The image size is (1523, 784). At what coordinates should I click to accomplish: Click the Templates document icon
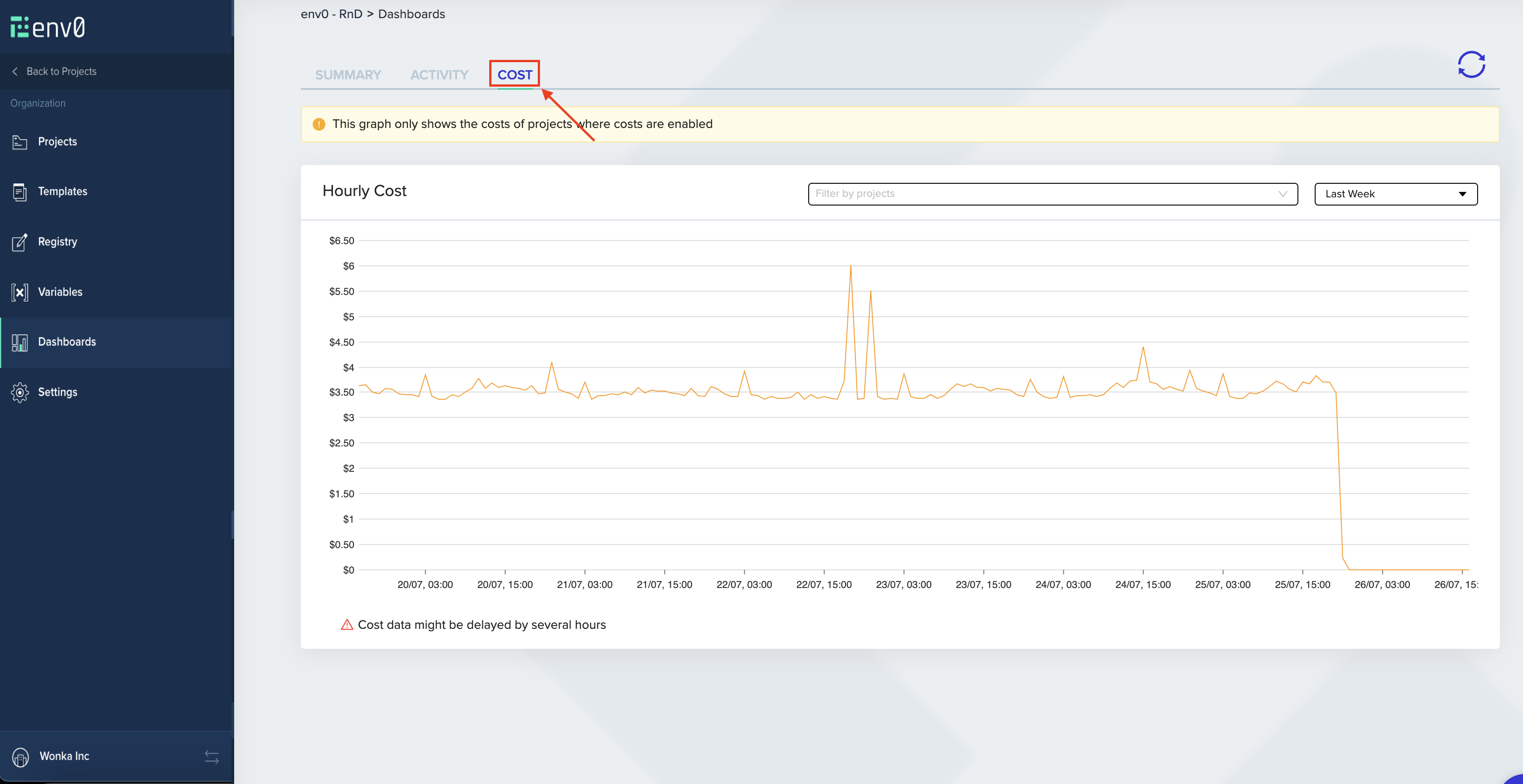click(20, 192)
